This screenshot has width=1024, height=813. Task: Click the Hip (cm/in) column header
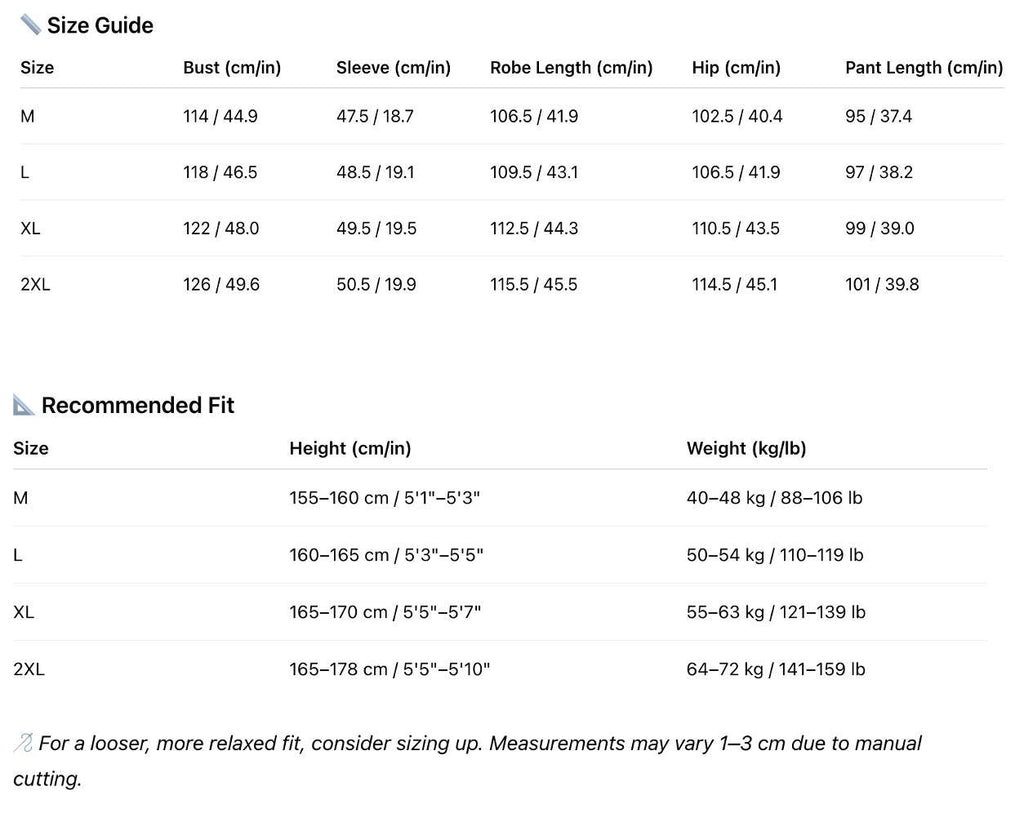736,68
